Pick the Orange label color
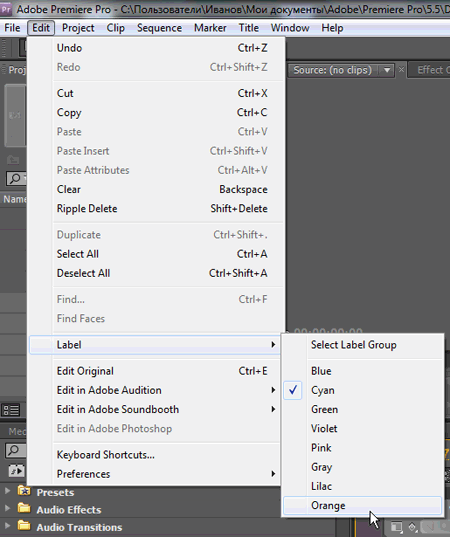450x537 pixels. [x=363, y=505]
